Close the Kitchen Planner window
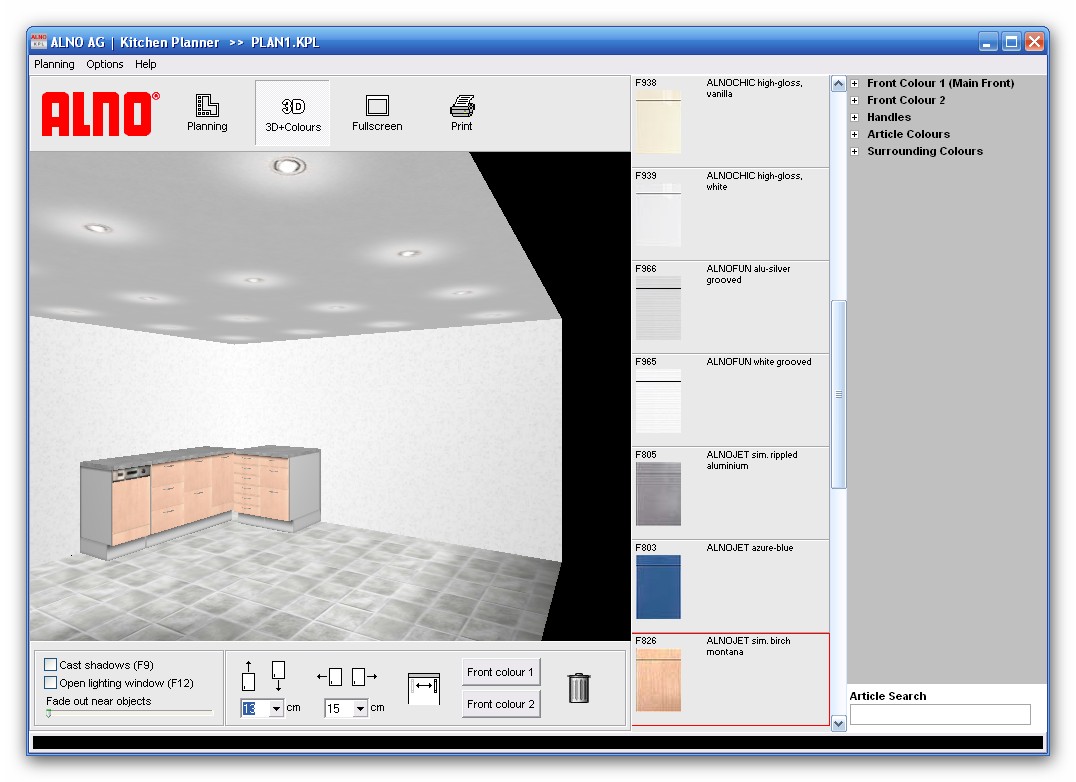The height and width of the screenshot is (782, 1076). pos(1034,42)
